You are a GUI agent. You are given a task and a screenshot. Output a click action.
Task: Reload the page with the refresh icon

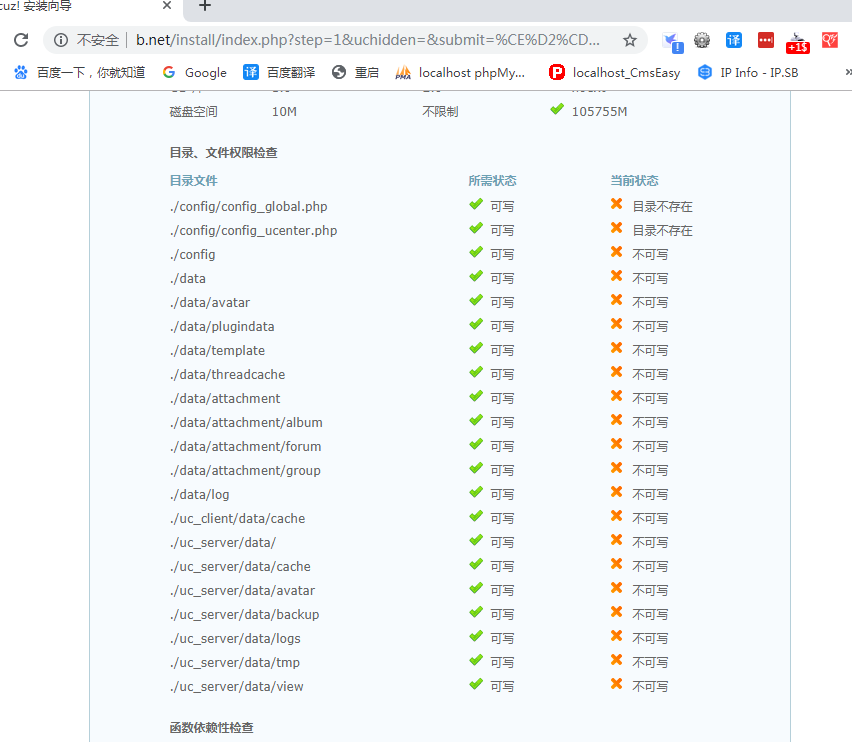pos(21,41)
